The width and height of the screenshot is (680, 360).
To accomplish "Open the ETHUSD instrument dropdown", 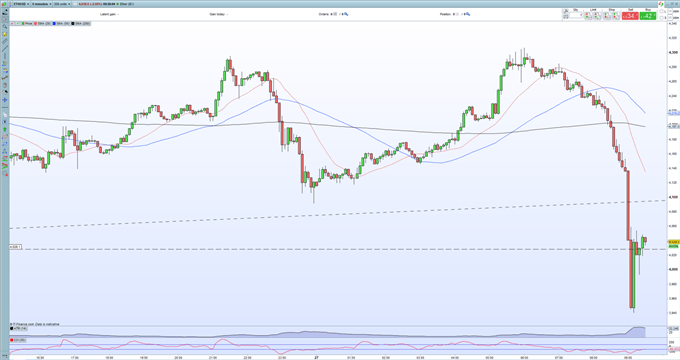I will coord(21,4).
